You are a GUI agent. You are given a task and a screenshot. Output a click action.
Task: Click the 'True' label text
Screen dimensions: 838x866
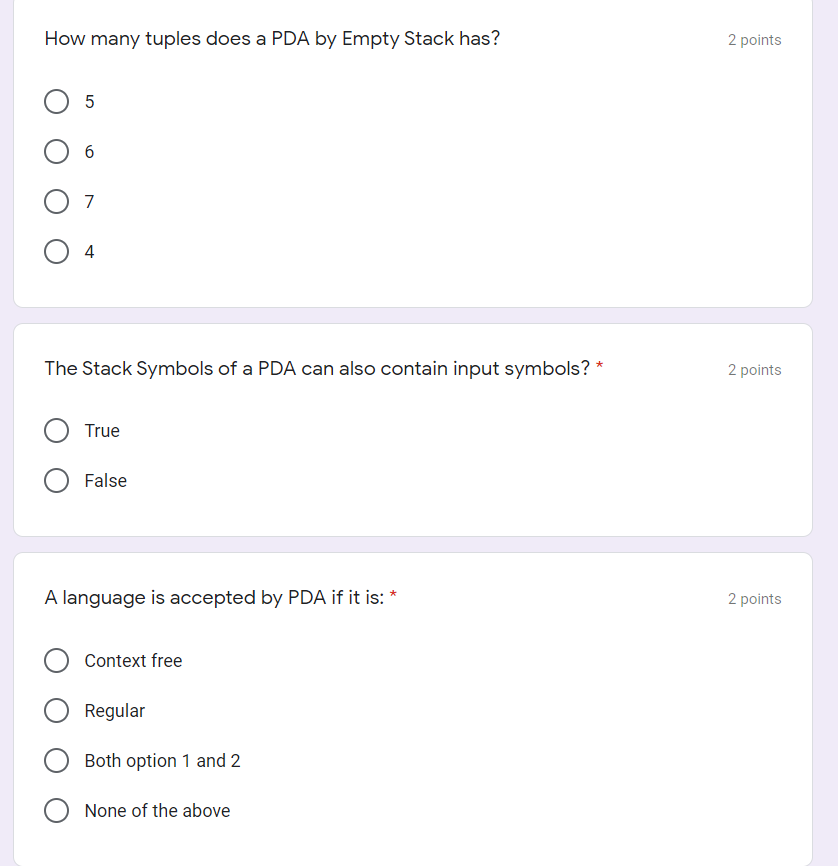[x=102, y=431]
